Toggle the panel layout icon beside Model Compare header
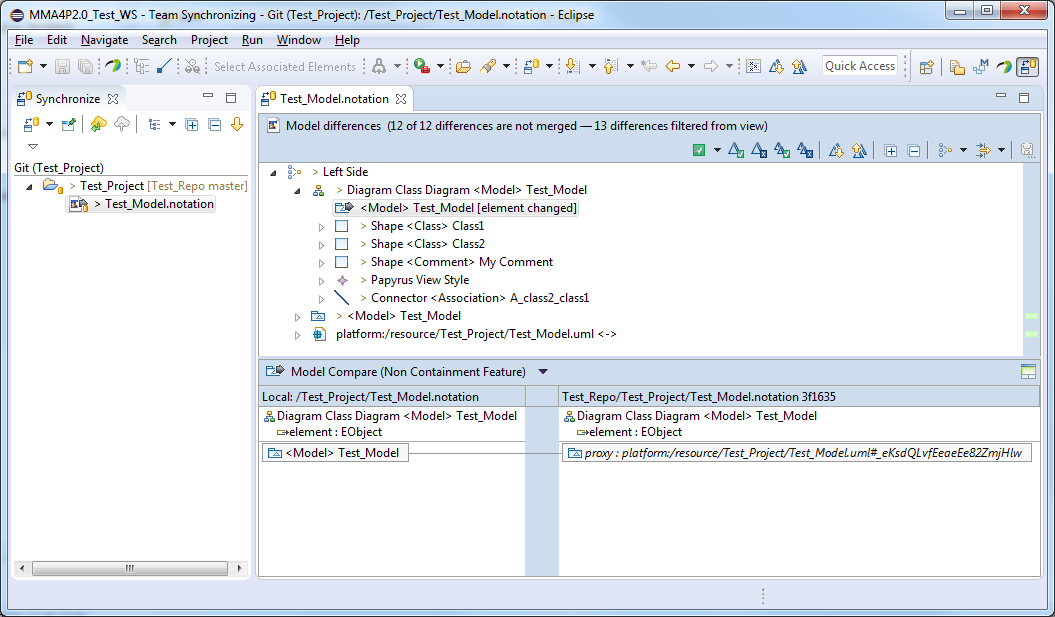 (1028, 371)
